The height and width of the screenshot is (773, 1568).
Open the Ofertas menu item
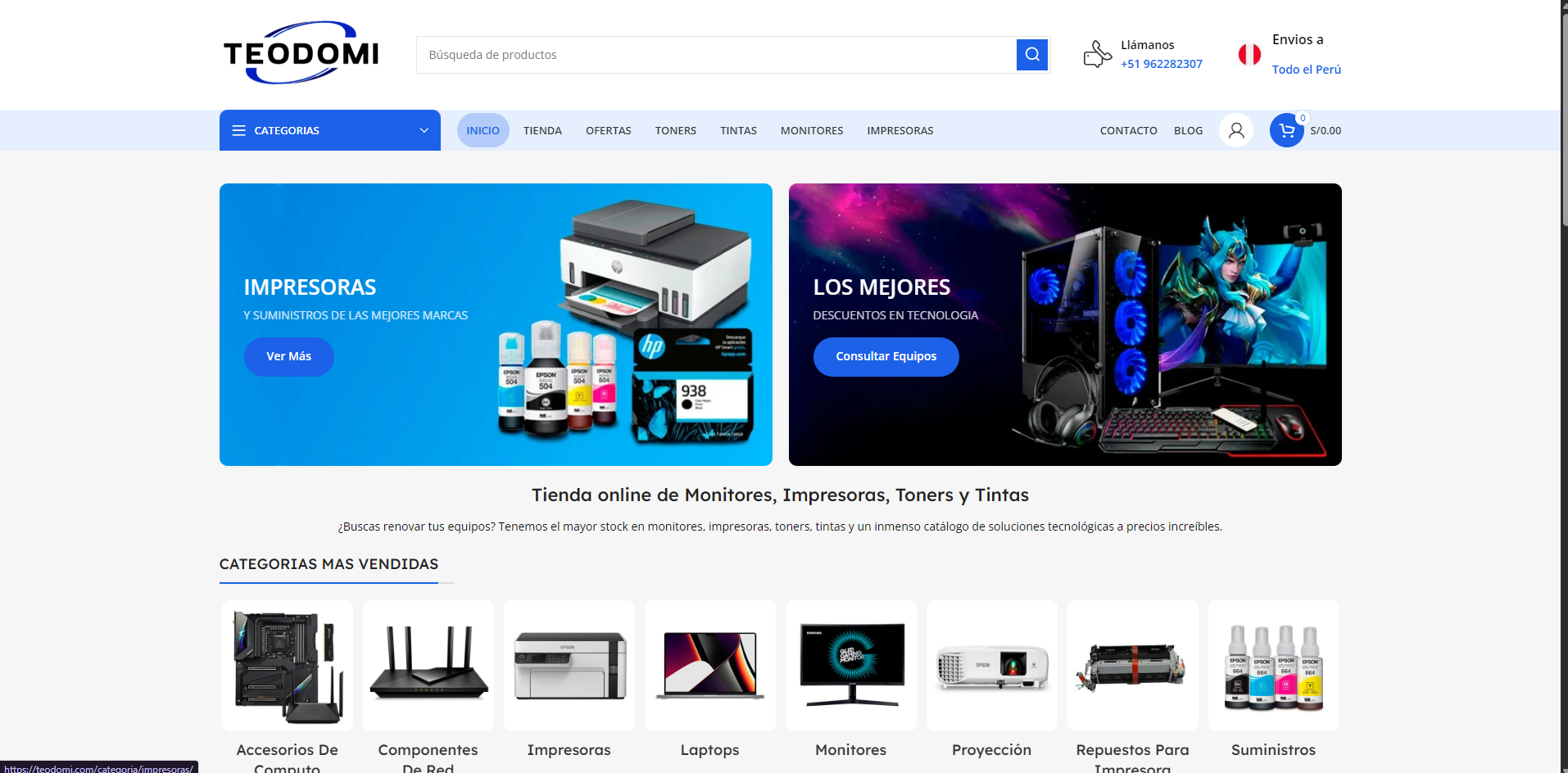609,130
